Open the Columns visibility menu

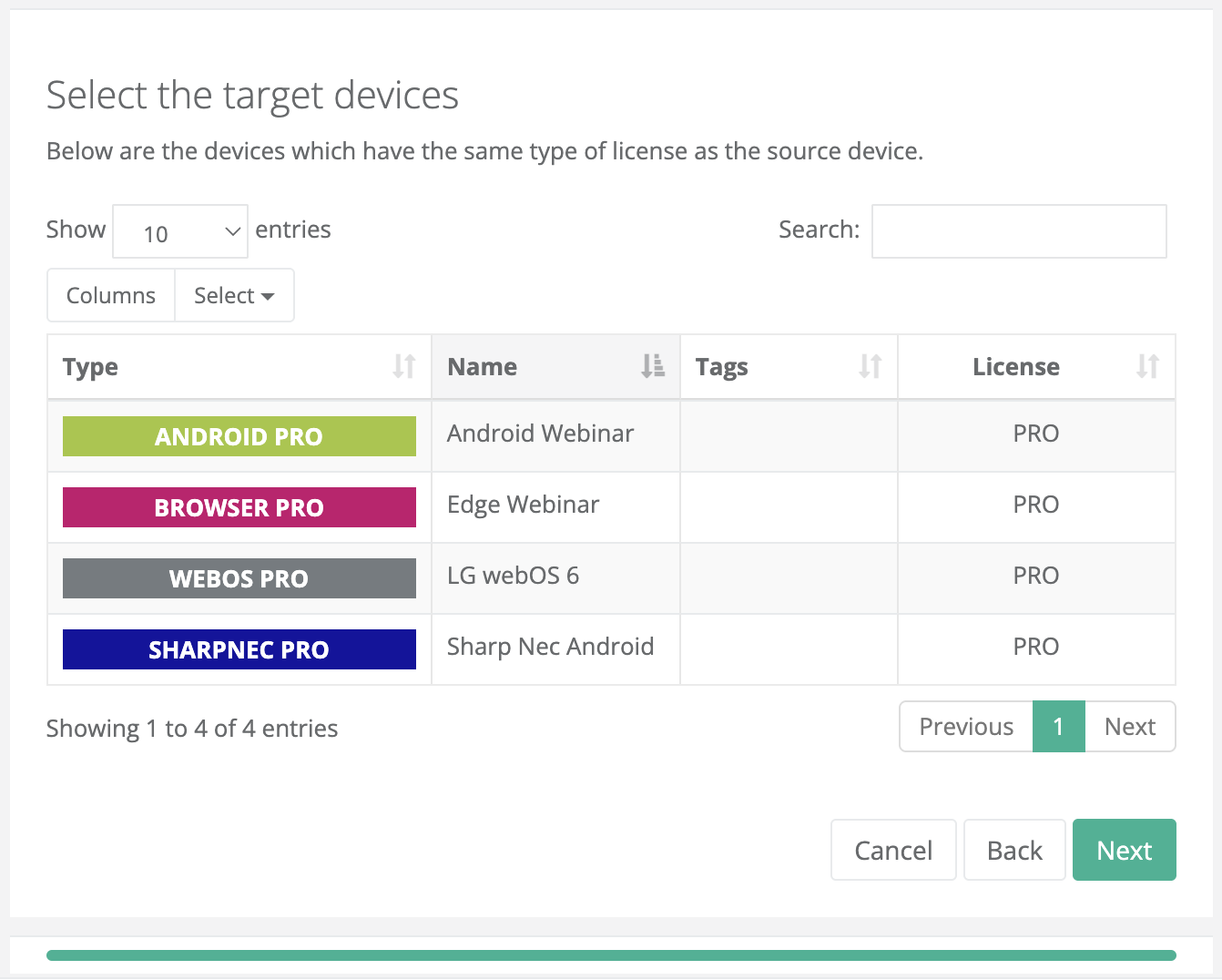tap(111, 296)
